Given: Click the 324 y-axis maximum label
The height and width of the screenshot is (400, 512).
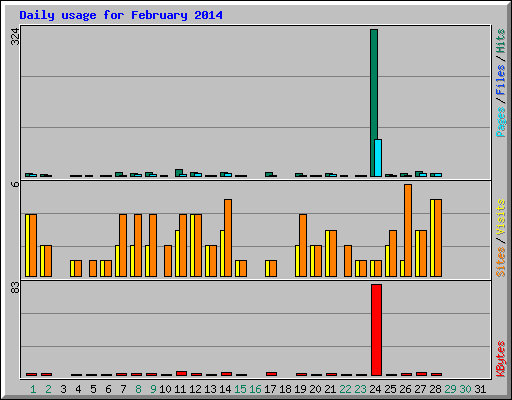Looking at the screenshot, I should [x=15, y=36].
